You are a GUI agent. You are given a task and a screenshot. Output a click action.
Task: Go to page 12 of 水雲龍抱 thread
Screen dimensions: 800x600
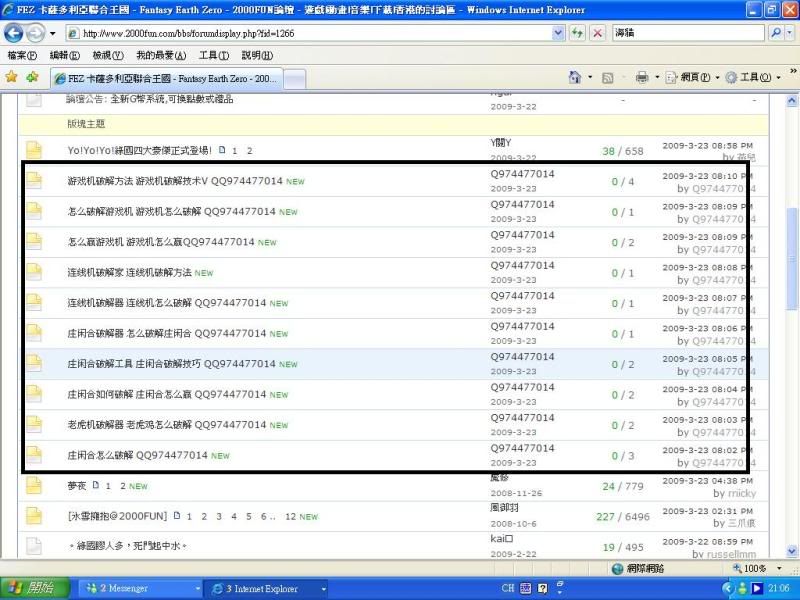[x=291, y=517]
